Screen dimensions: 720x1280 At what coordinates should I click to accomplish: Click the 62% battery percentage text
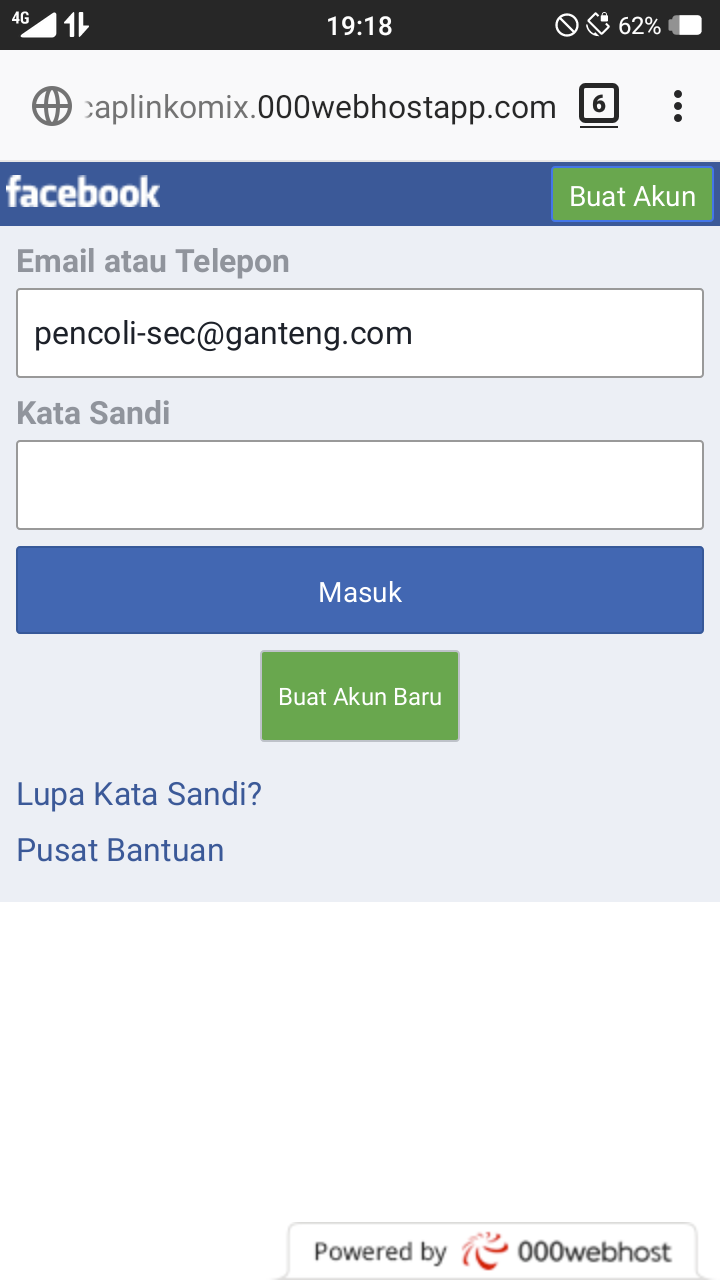tap(641, 25)
